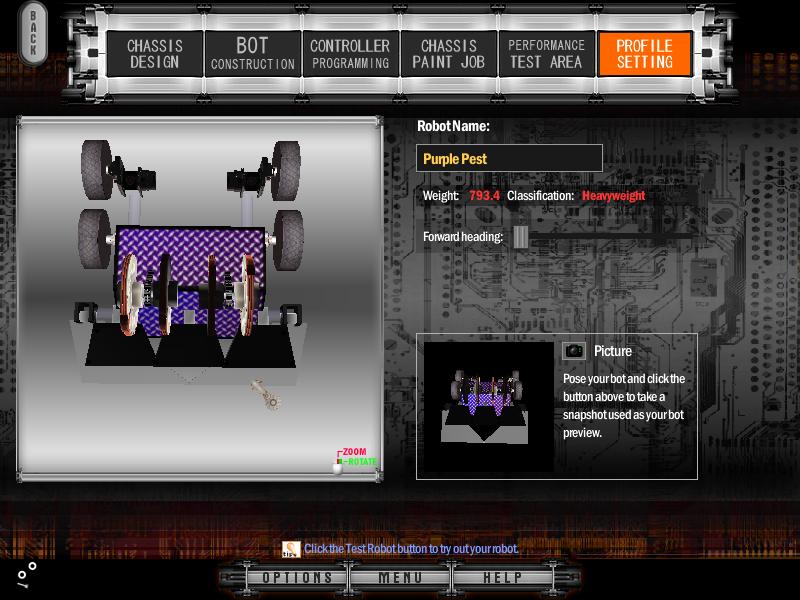
Task: Click the Forward heading slider handle
Action: (520, 237)
